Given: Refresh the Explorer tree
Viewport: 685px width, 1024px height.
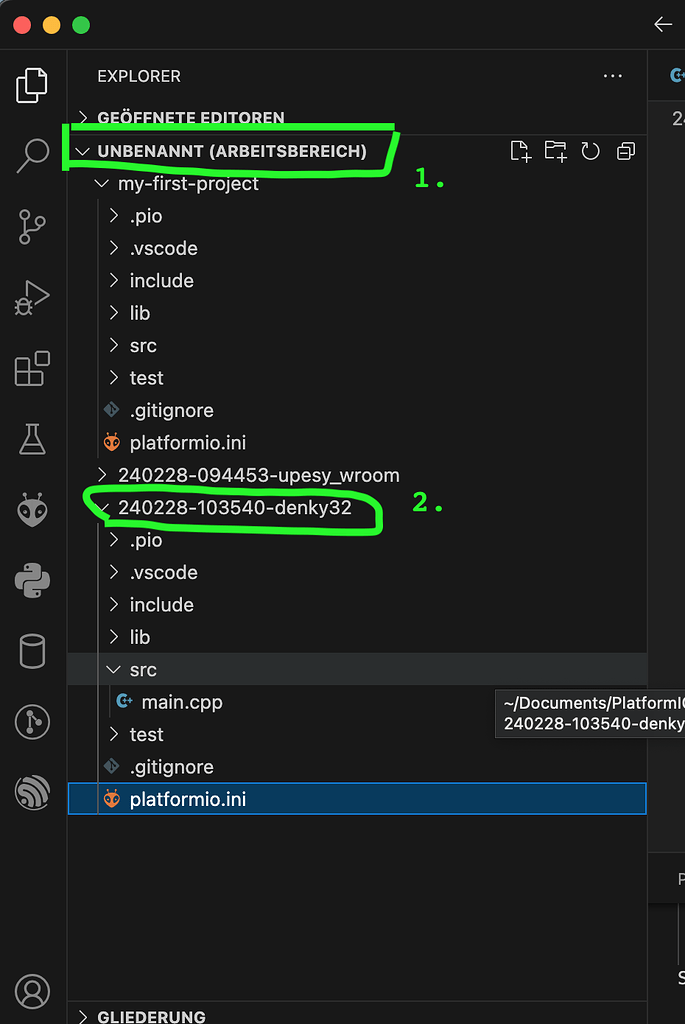Looking at the screenshot, I should tap(590, 152).
